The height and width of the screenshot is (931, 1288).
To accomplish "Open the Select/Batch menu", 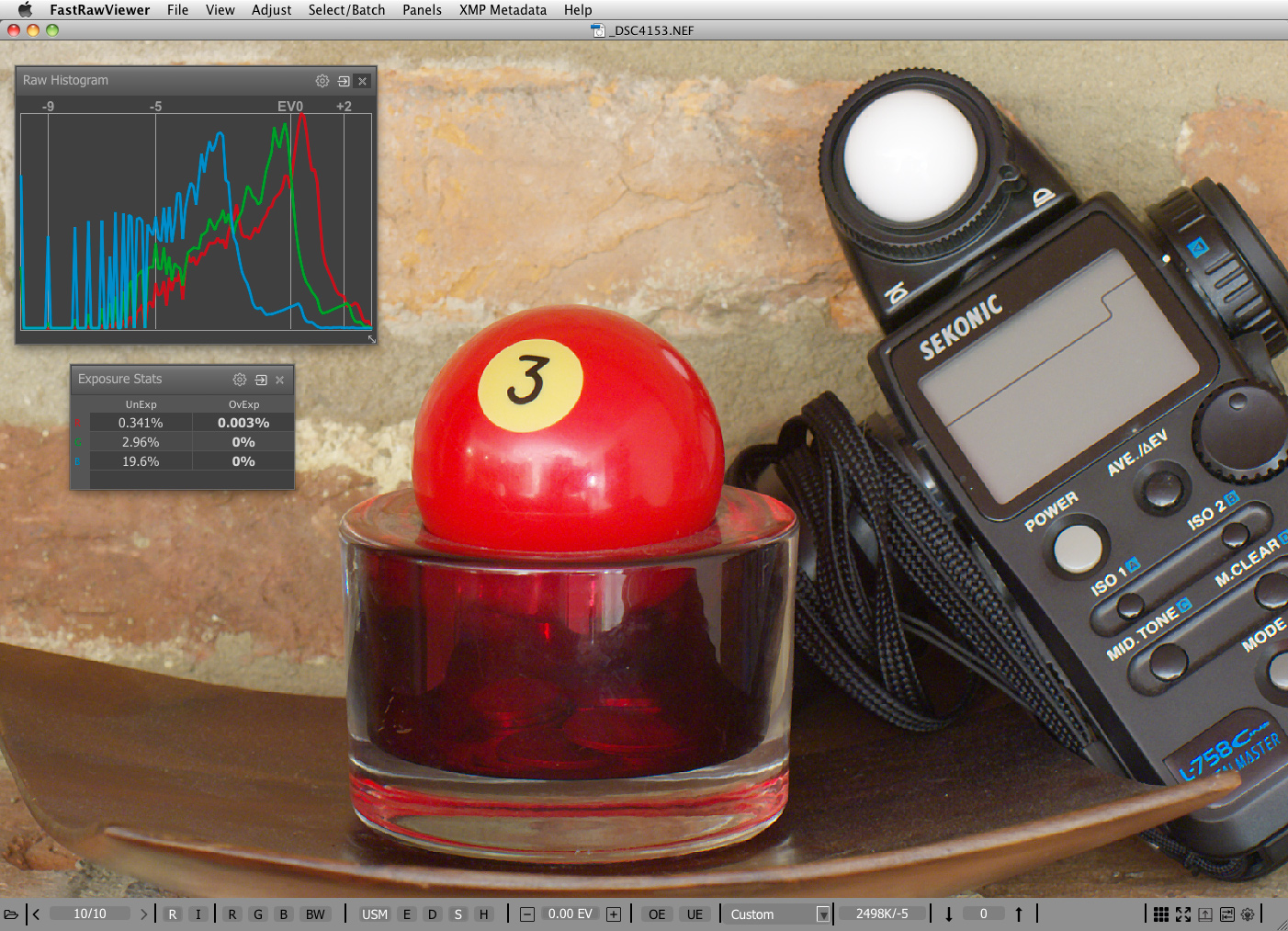I will [x=346, y=10].
